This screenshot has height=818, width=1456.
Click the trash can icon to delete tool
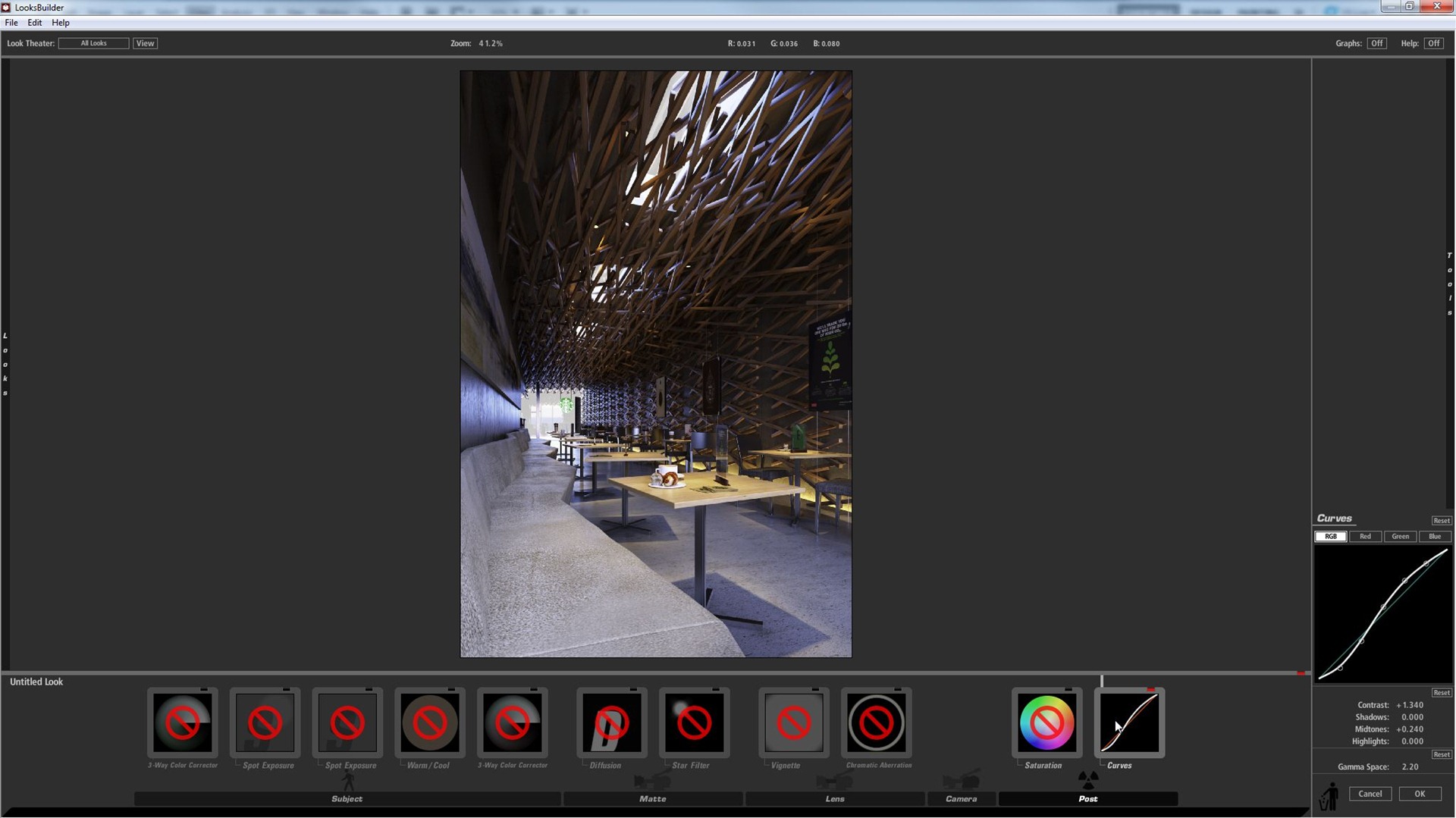(x=1329, y=796)
